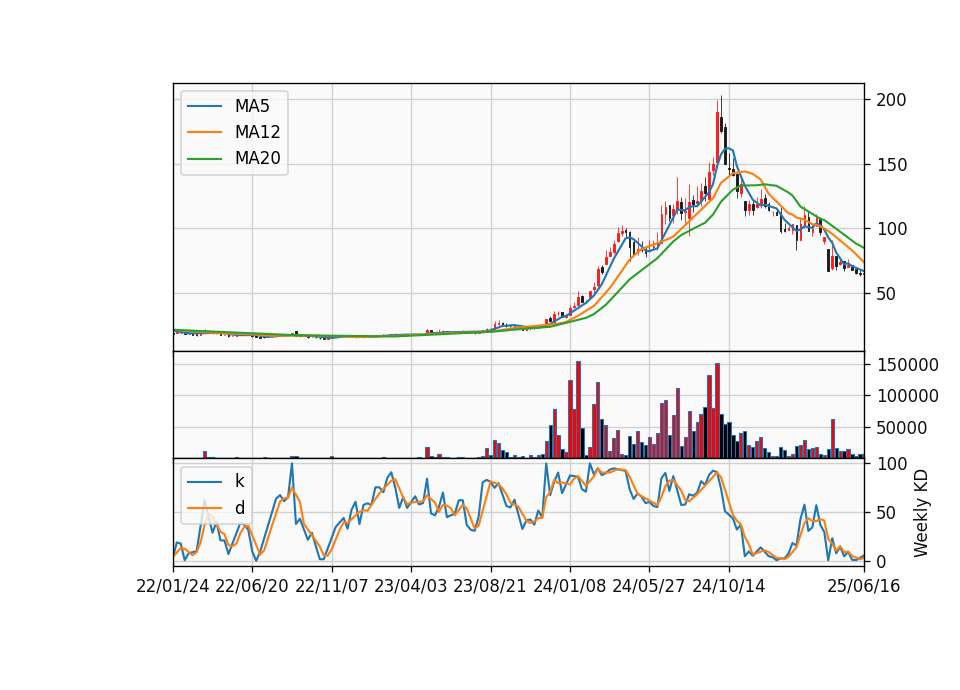Click the orange MA12 legend line sample
The width and height of the screenshot is (960, 690).
point(204,132)
